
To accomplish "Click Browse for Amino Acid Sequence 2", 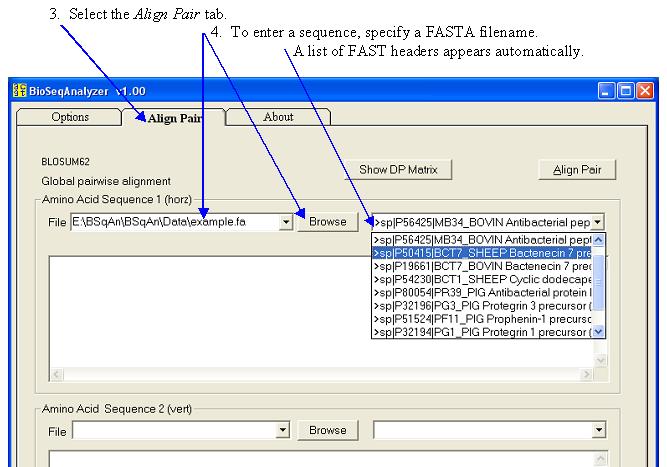I will pos(328,430).
